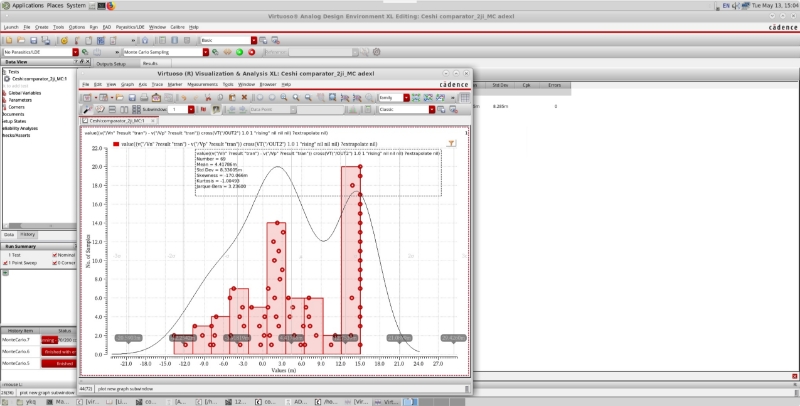Toggle the Nominal checkbox in Run Summary
The width and height of the screenshot is (800, 406).
tap(55, 255)
